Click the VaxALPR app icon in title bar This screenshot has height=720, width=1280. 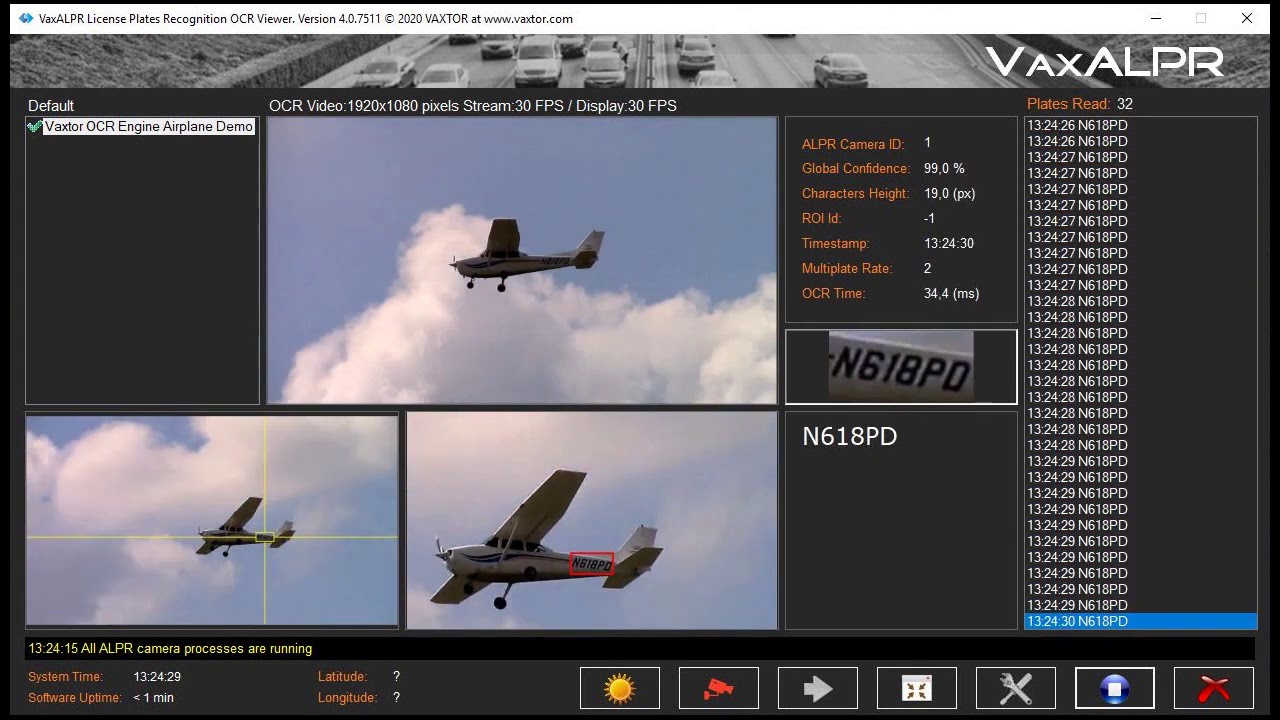point(26,18)
